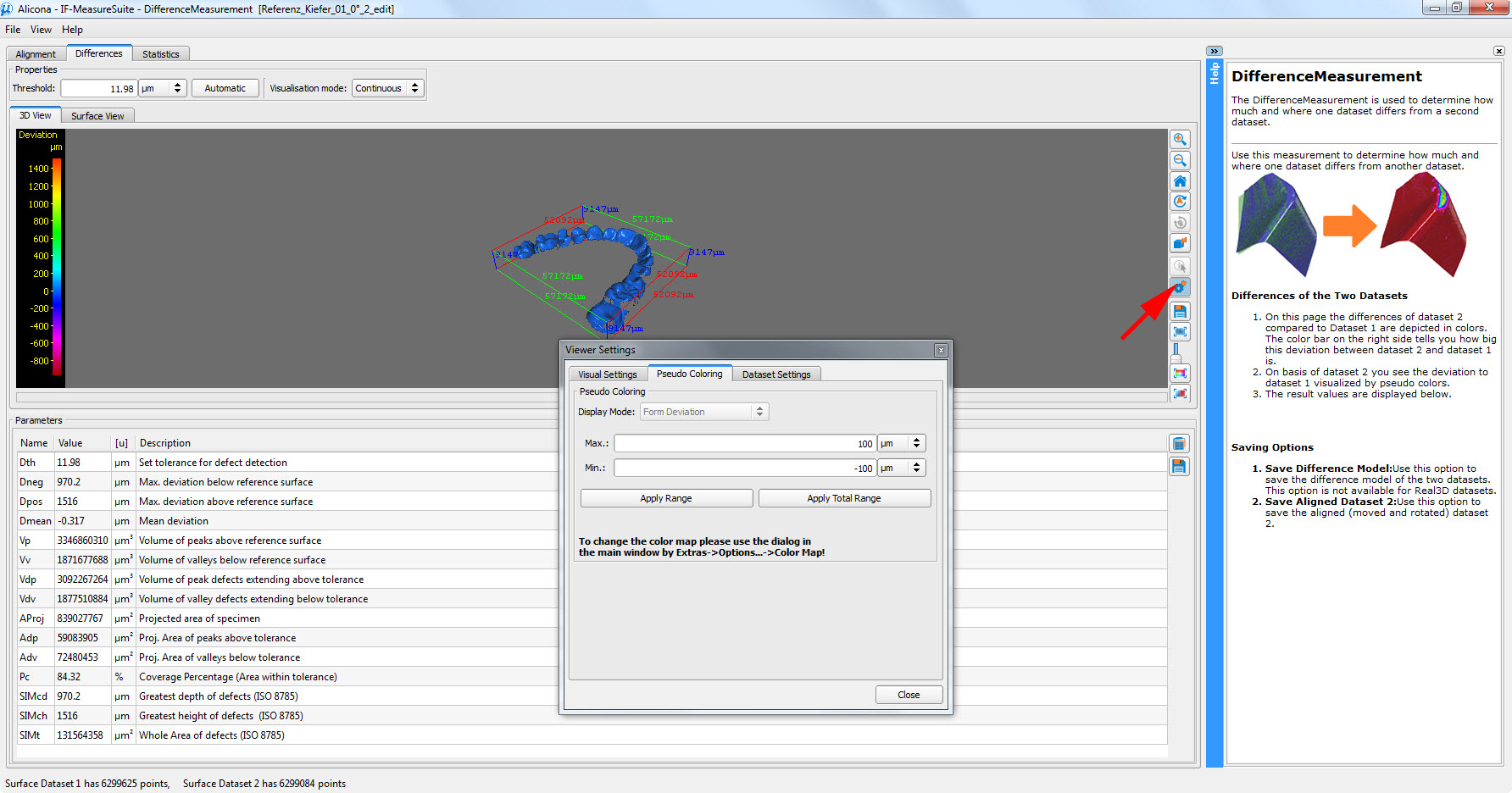Collapse help panel with double-chevron button
The image size is (1512, 793).
1215,51
